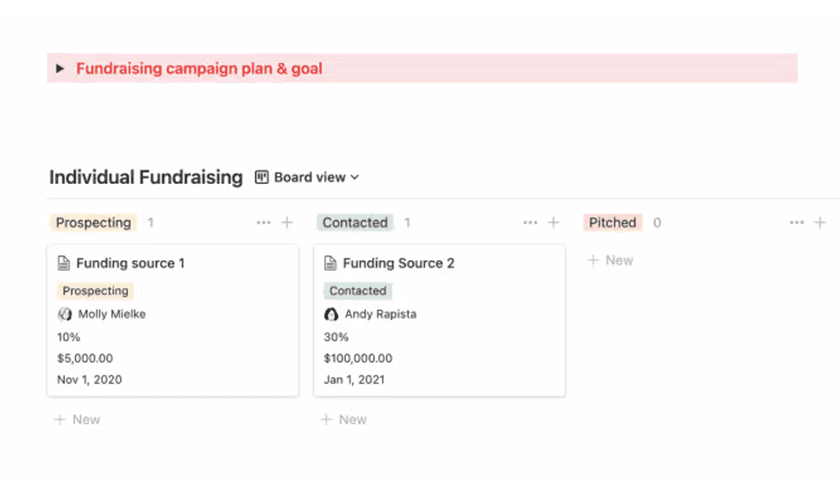Image resolution: width=840 pixels, height=480 pixels.
Task: Select the green Contacted tag on Funding Source 2
Action: point(357,291)
